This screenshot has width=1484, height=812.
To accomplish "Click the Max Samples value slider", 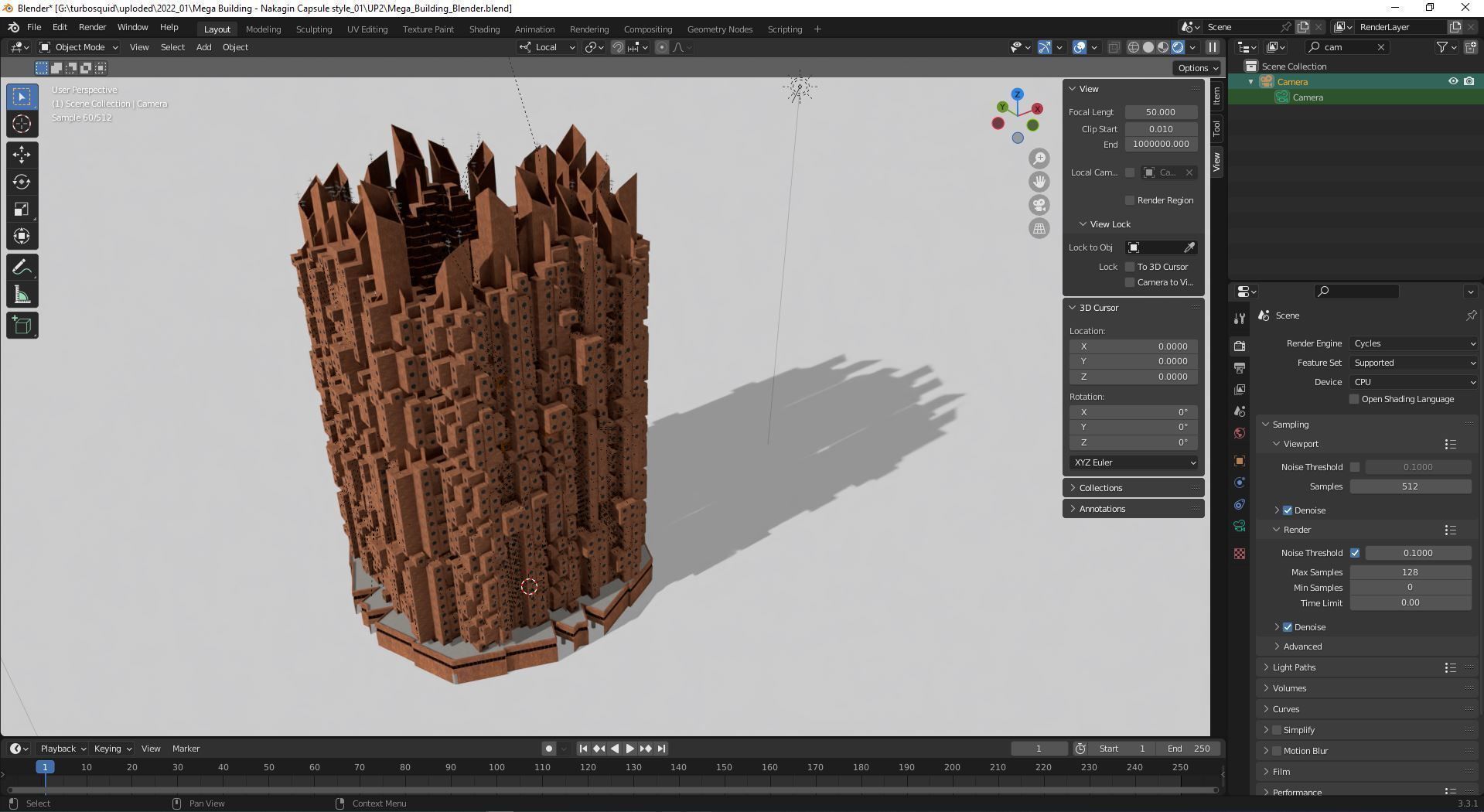I will (x=1410, y=572).
